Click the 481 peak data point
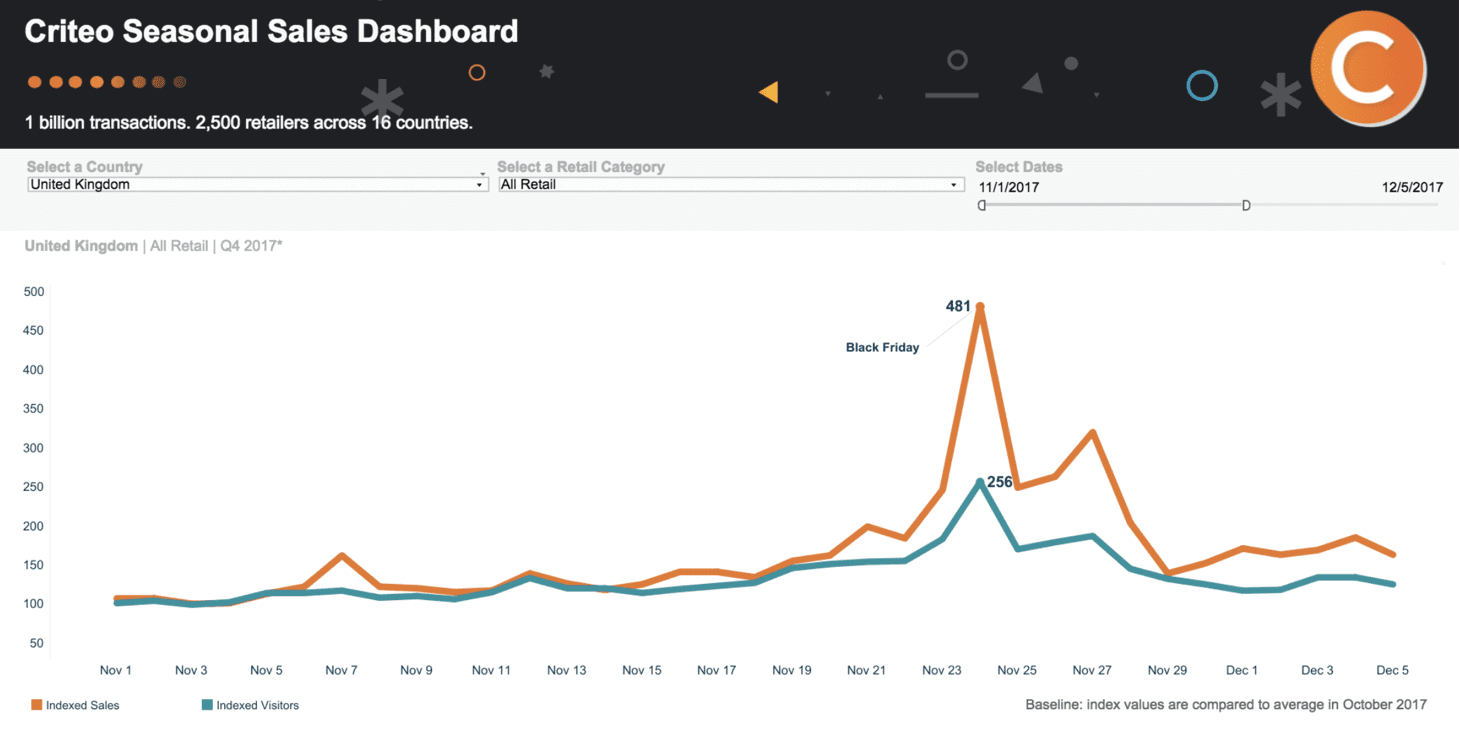Viewport: 1460px width, 742px height. pyautogui.click(x=980, y=307)
